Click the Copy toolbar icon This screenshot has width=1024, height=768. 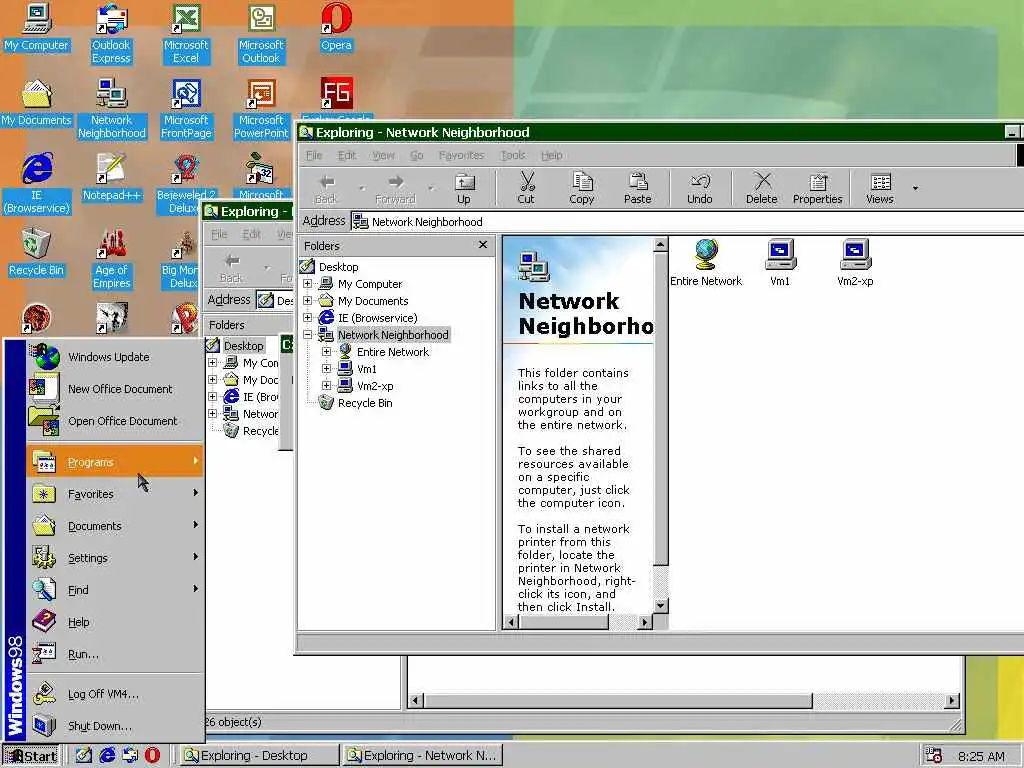pos(581,188)
